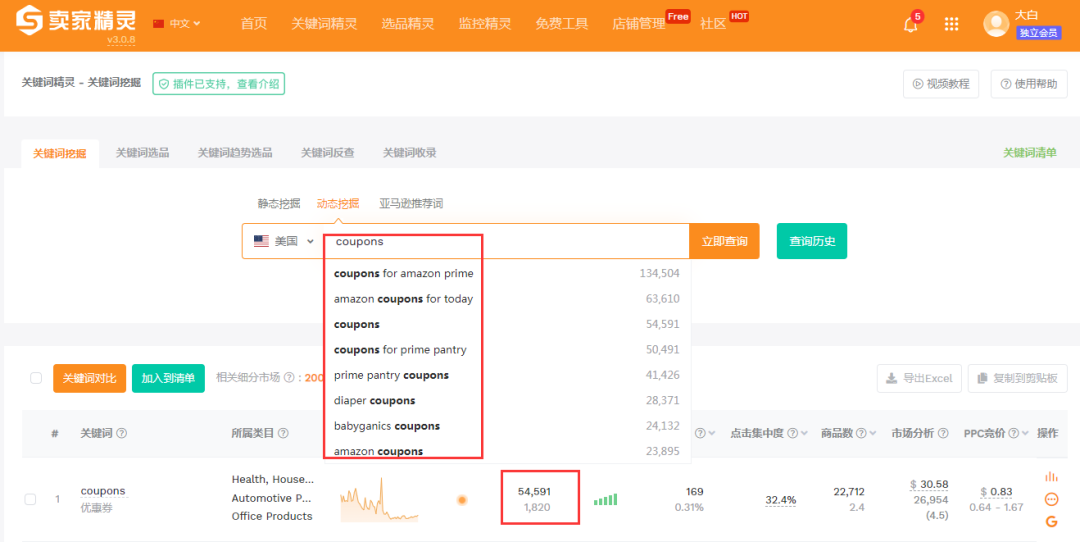1080x542 pixels.
Task: Tick the select-all checkbox above table
Action: tap(36, 378)
